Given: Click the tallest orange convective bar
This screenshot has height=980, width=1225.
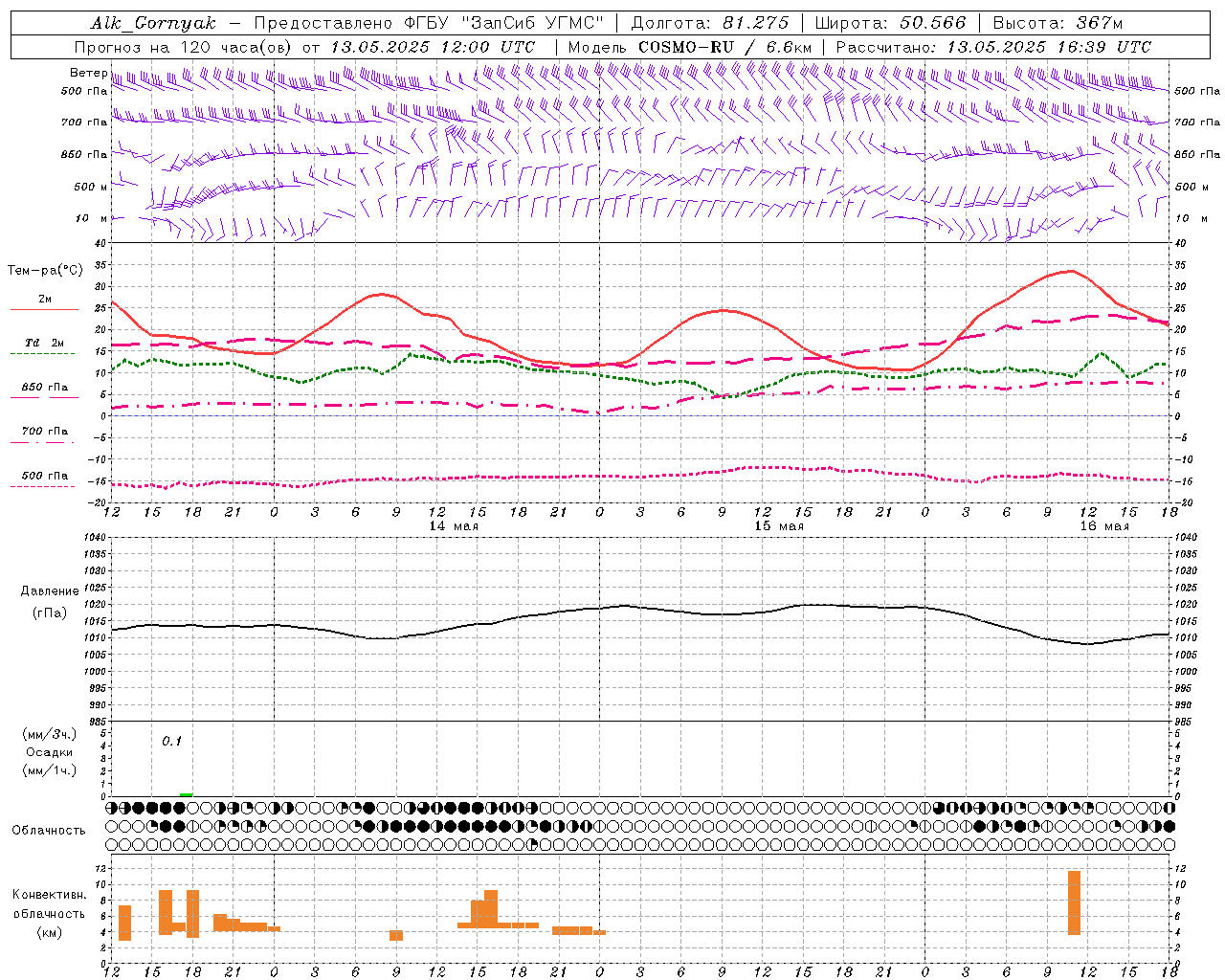Looking at the screenshot, I should point(1074,902).
